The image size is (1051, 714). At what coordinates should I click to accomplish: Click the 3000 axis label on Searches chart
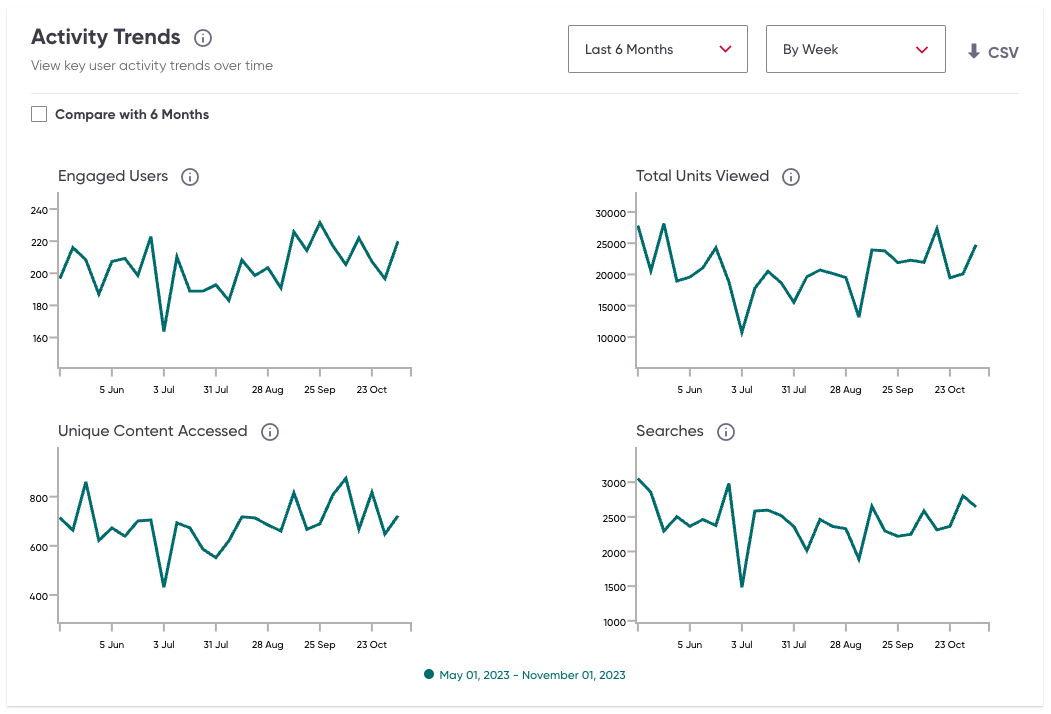point(613,483)
